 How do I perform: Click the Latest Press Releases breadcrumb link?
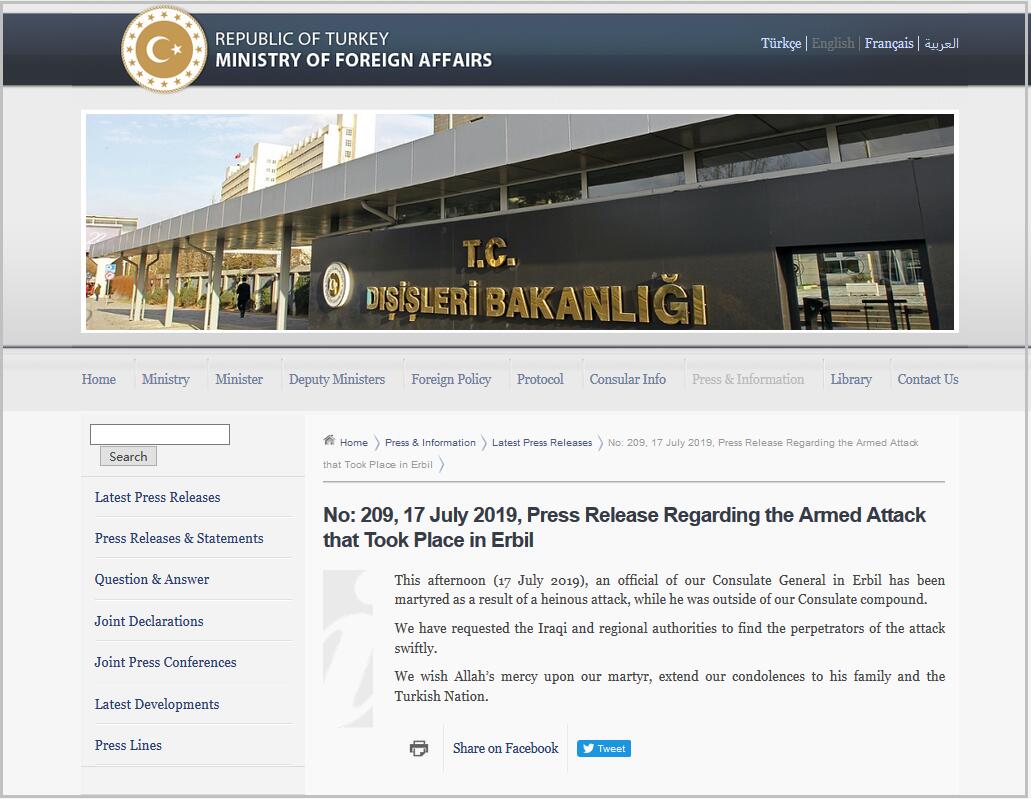(542, 443)
